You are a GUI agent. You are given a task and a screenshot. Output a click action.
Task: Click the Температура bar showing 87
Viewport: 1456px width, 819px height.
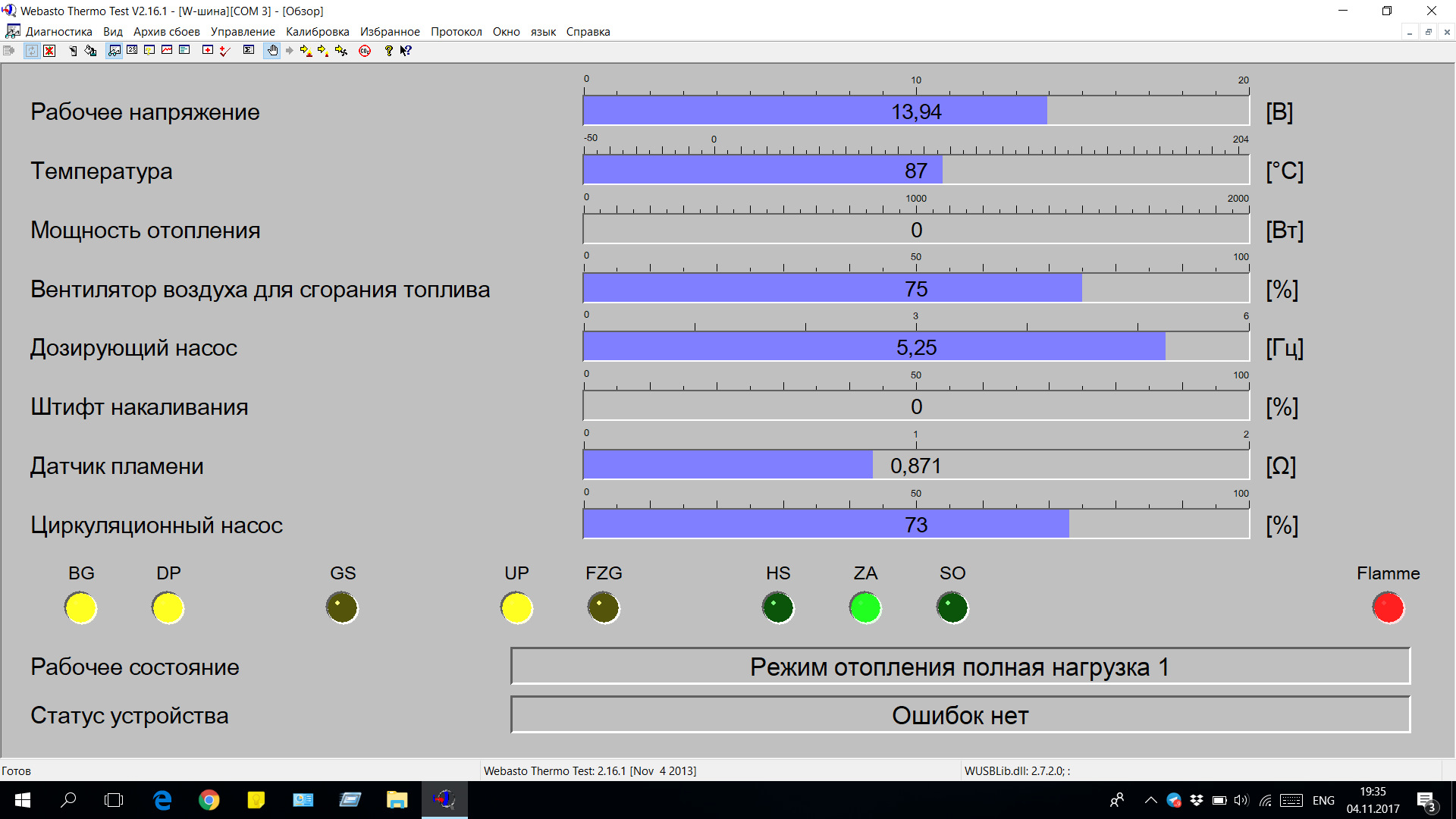(915, 171)
